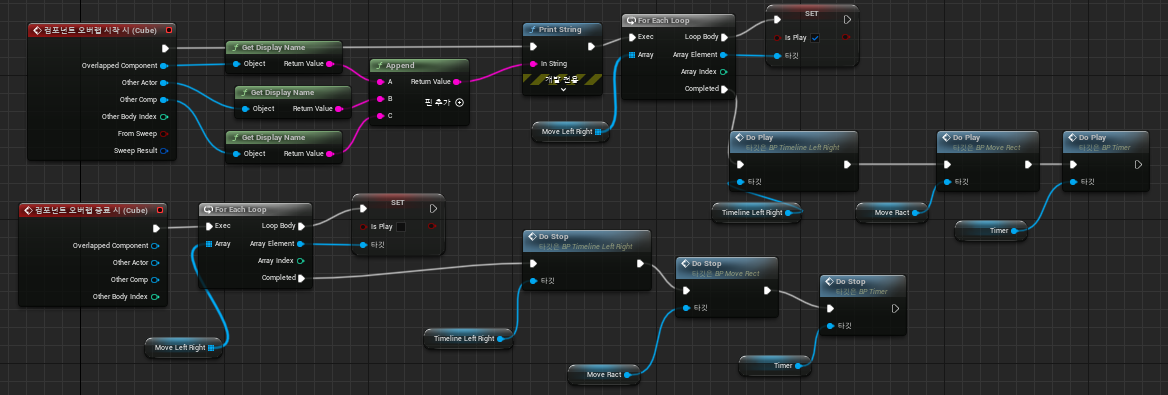Select the 컴포넌트 오버랩 종료 시 (Cube) event header
This screenshot has height=395, width=1168.
tap(92, 209)
